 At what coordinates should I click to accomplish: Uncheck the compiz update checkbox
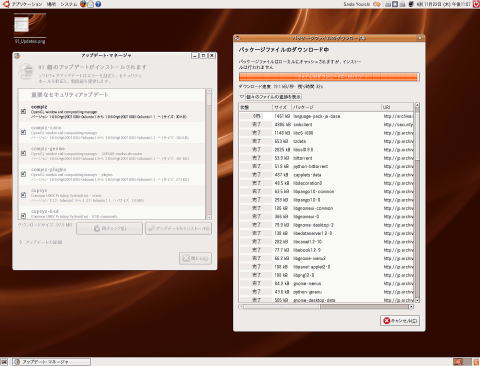tap(23, 111)
